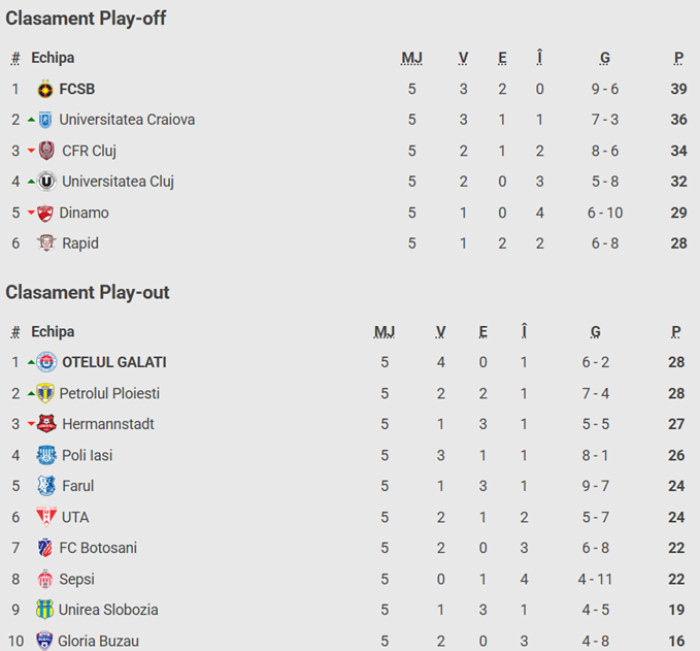
Task: Click the Hermannstadt team logo
Action: pos(47,424)
